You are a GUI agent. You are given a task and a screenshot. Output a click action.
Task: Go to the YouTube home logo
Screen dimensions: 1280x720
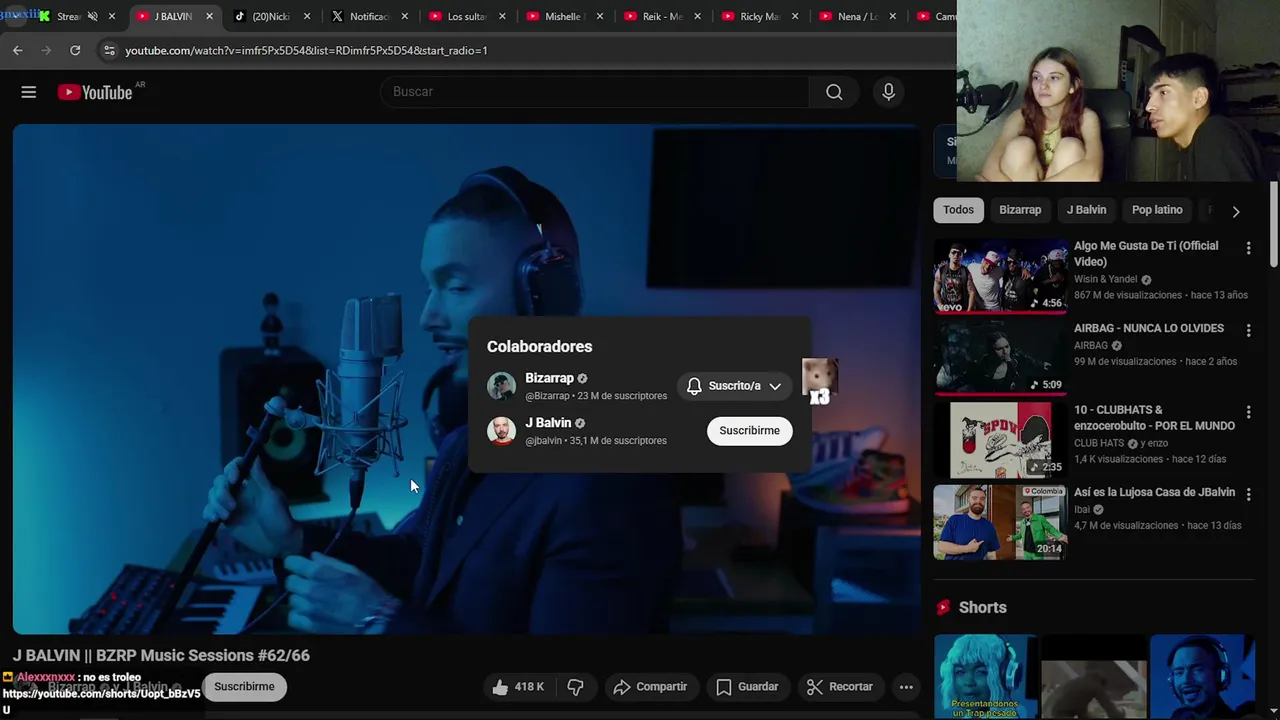(95, 92)
